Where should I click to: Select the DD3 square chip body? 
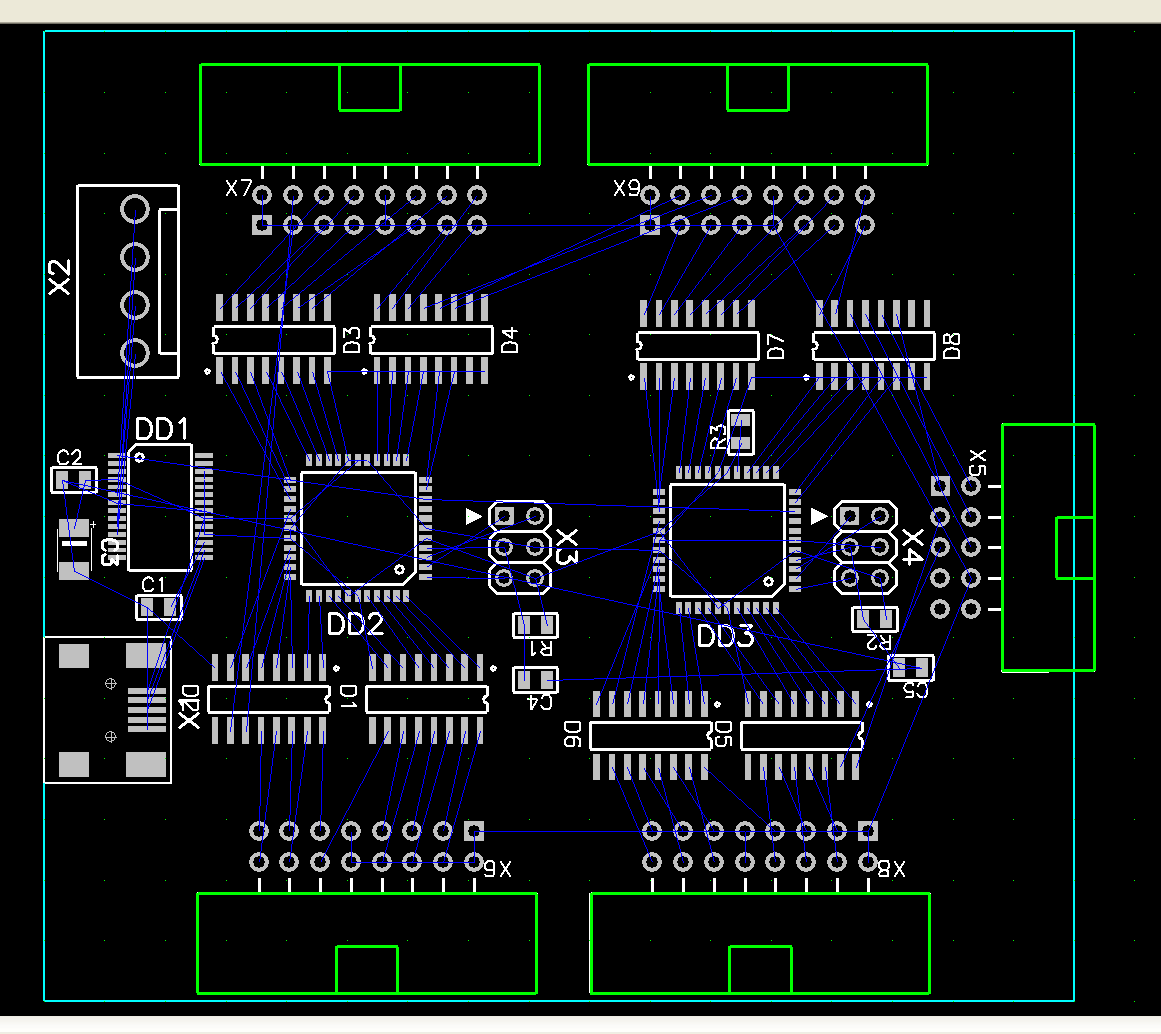pos(727,541)
